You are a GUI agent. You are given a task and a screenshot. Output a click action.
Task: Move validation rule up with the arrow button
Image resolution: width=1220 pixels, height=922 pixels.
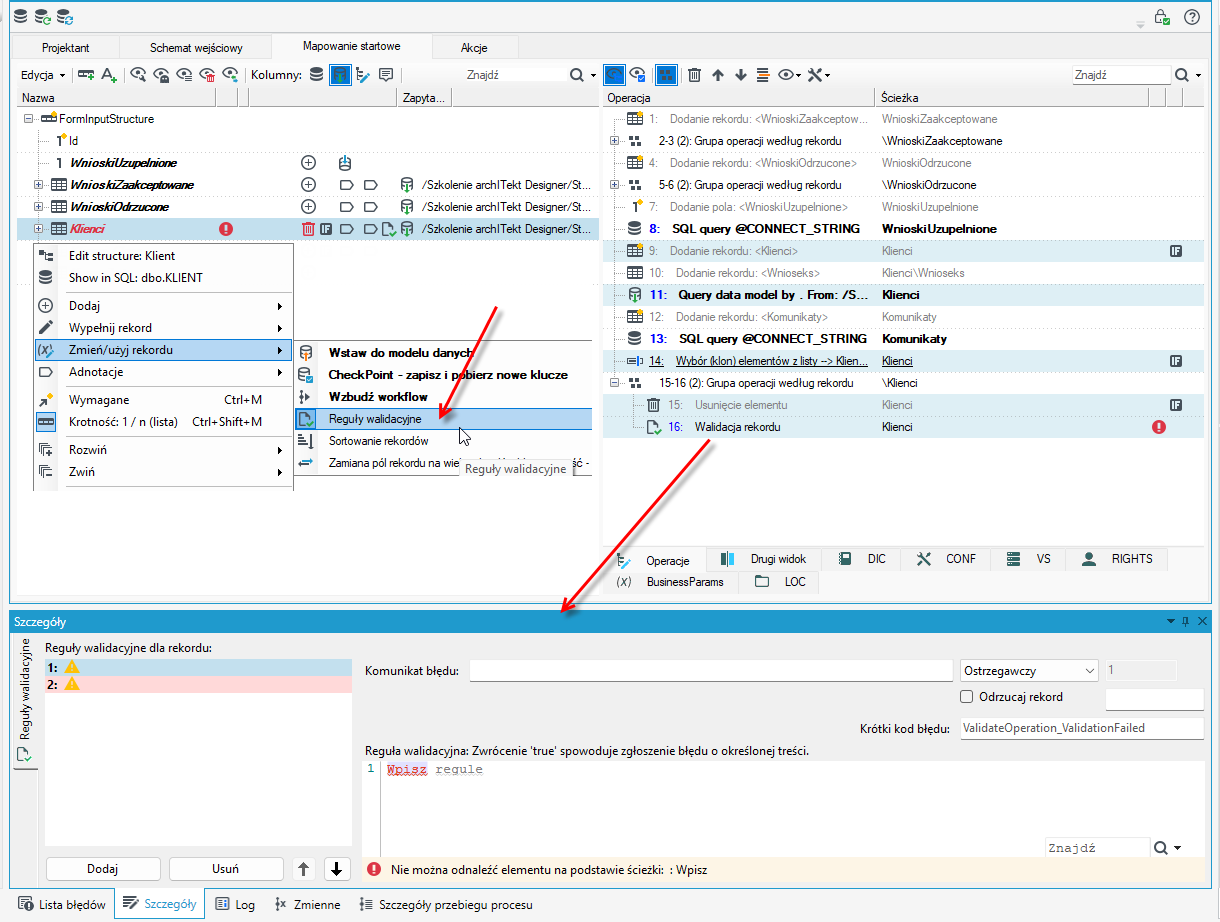[x=305, y=869]
